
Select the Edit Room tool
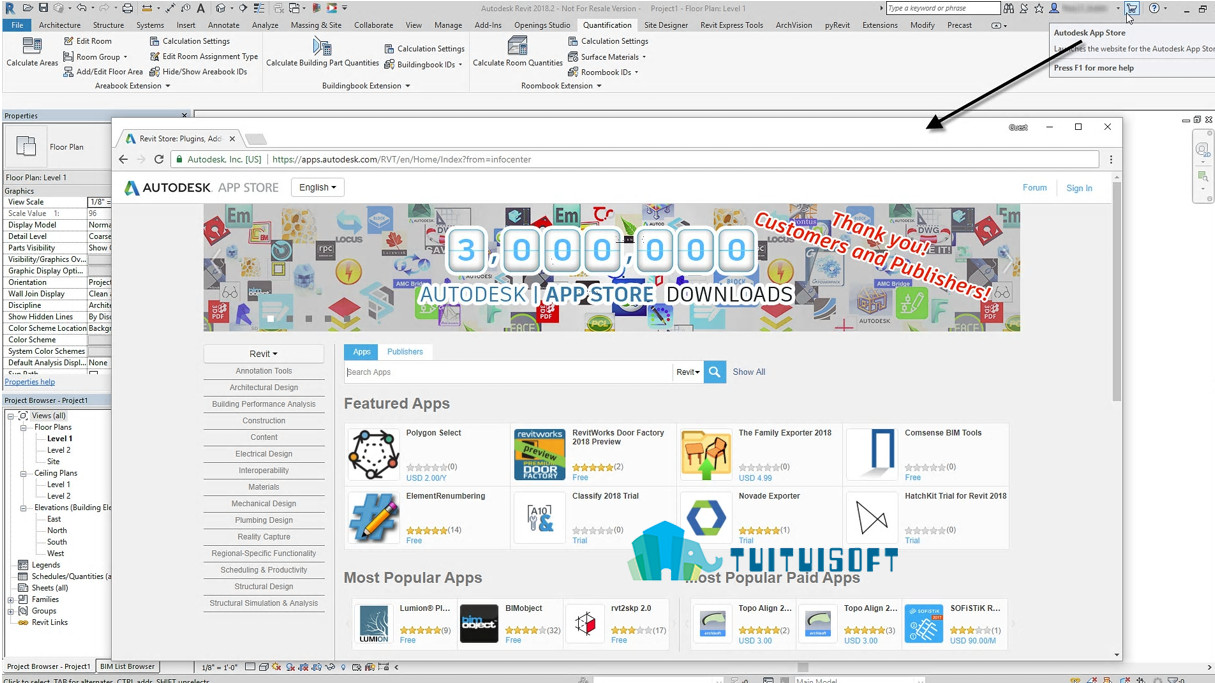[x=87, y=41]
